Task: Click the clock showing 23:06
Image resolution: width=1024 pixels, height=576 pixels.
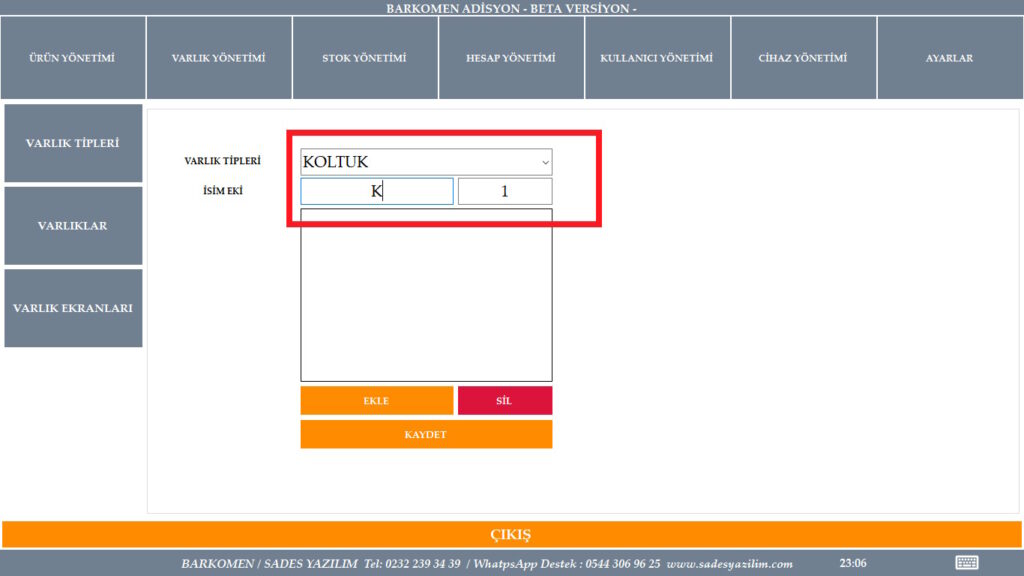Action: [x=853, y=563]
